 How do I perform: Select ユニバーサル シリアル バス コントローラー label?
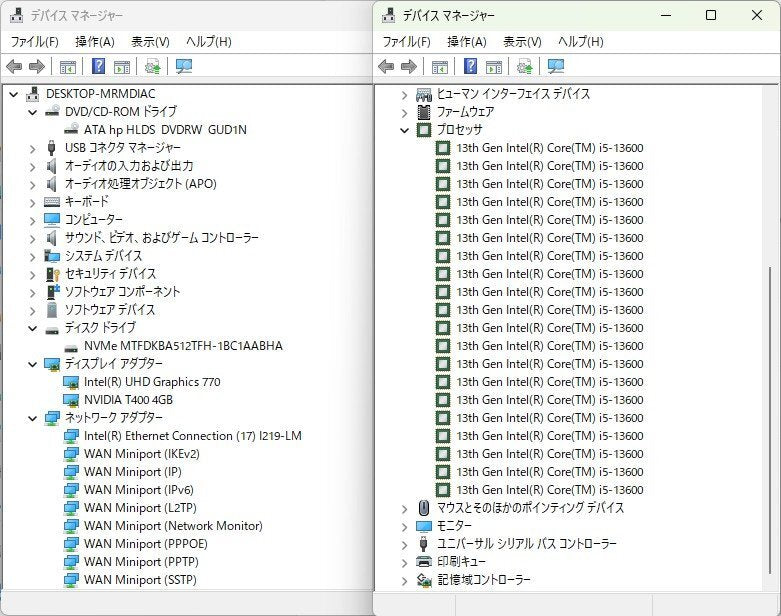pos(526,543)
